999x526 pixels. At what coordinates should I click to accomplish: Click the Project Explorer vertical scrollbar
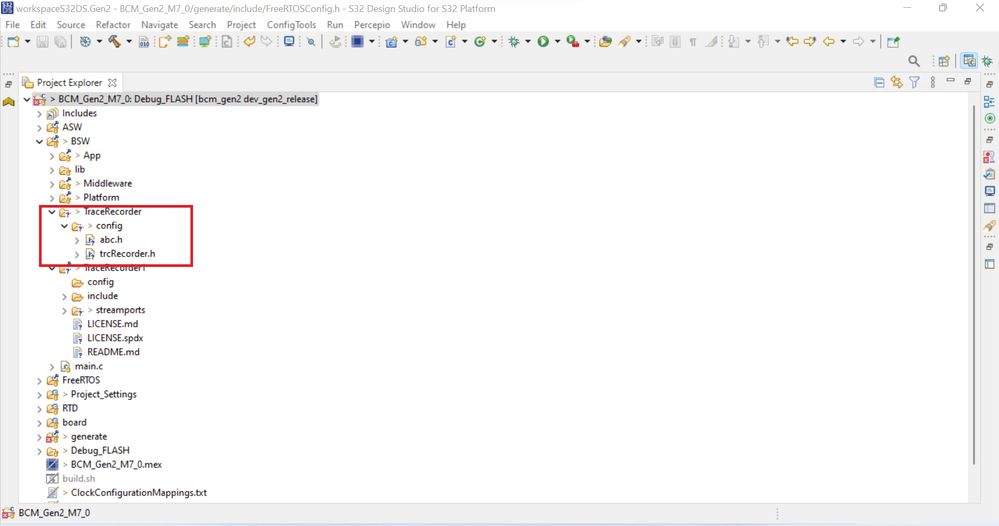click(974, 285)
